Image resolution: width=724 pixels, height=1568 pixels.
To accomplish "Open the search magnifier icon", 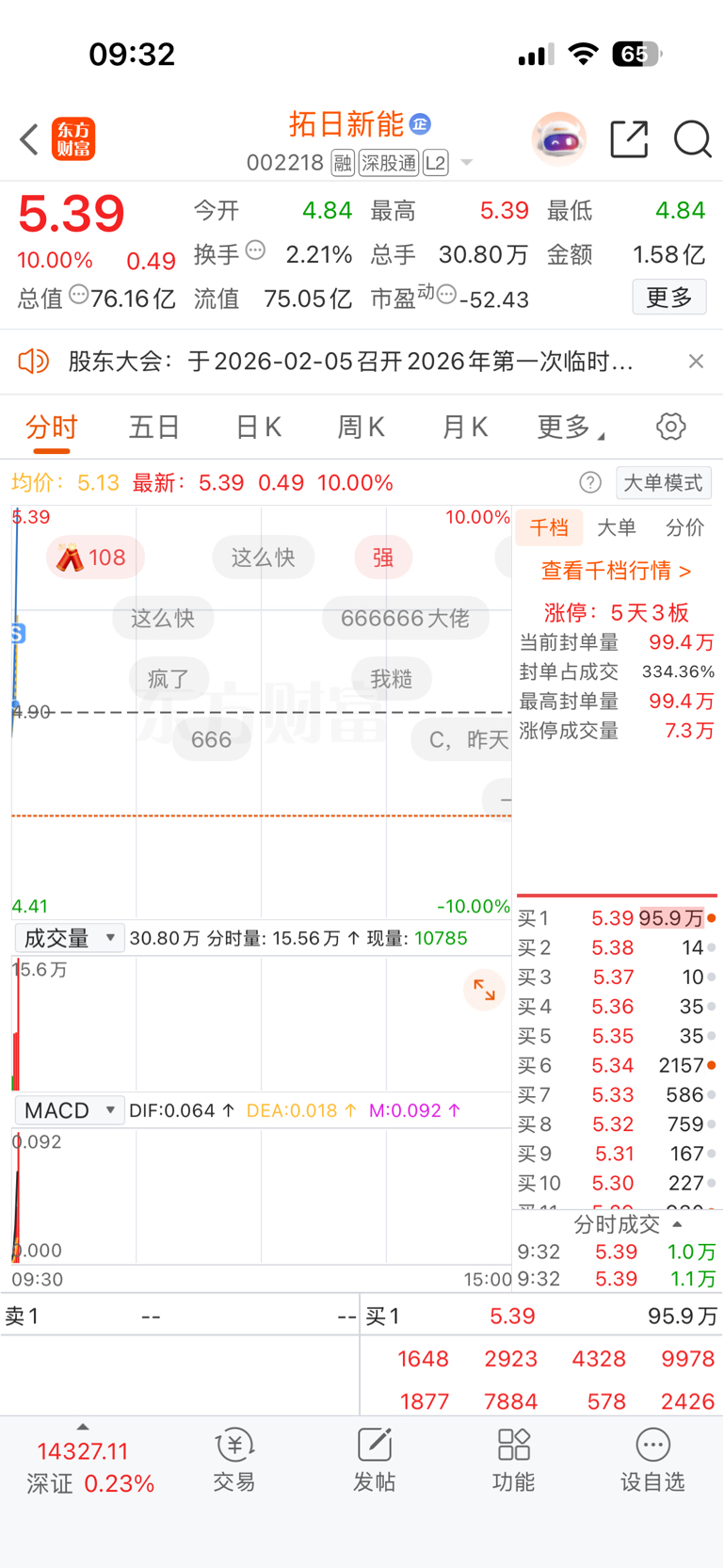I will (692, 139).
